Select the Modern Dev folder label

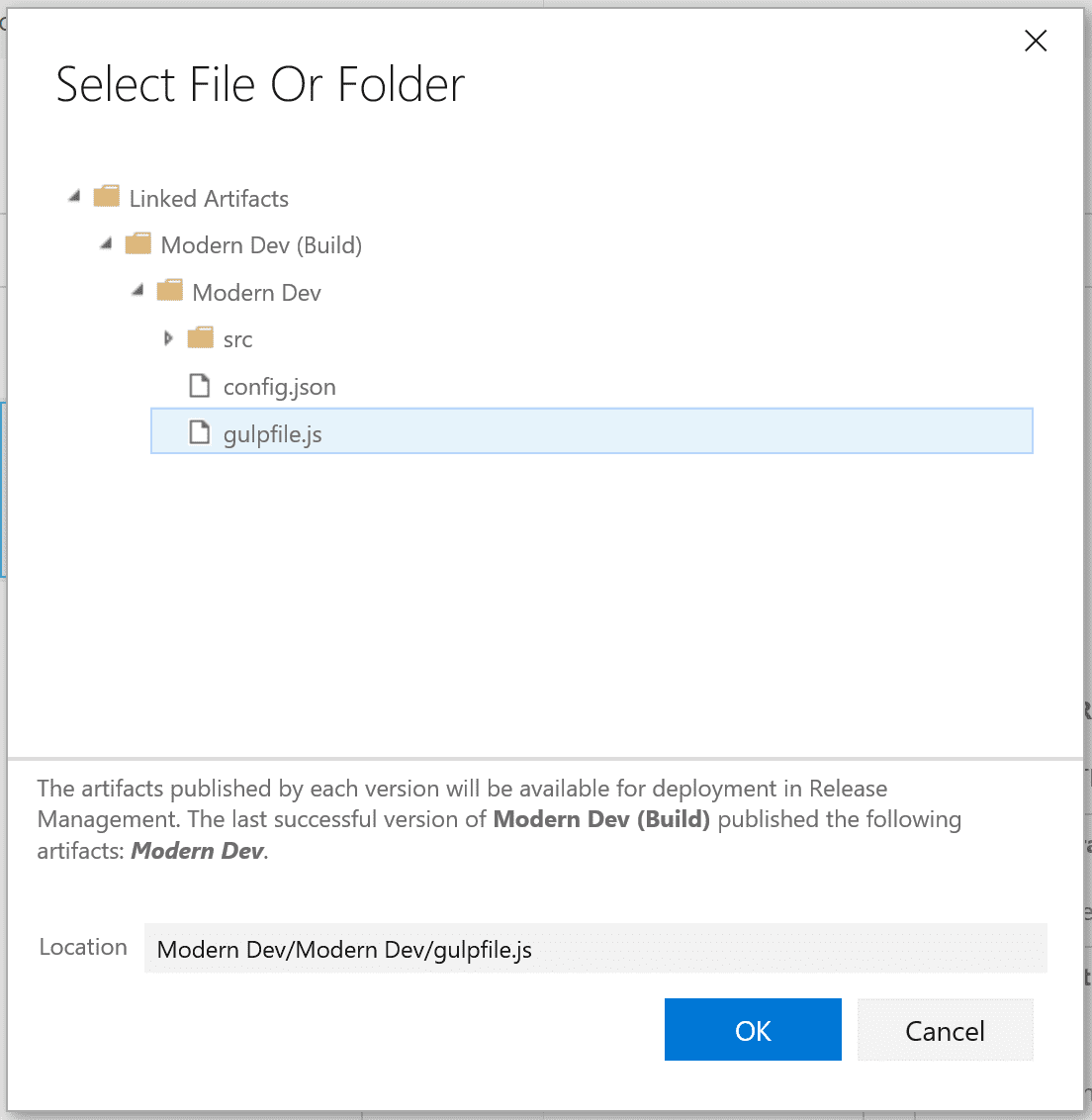pos(256,293)
